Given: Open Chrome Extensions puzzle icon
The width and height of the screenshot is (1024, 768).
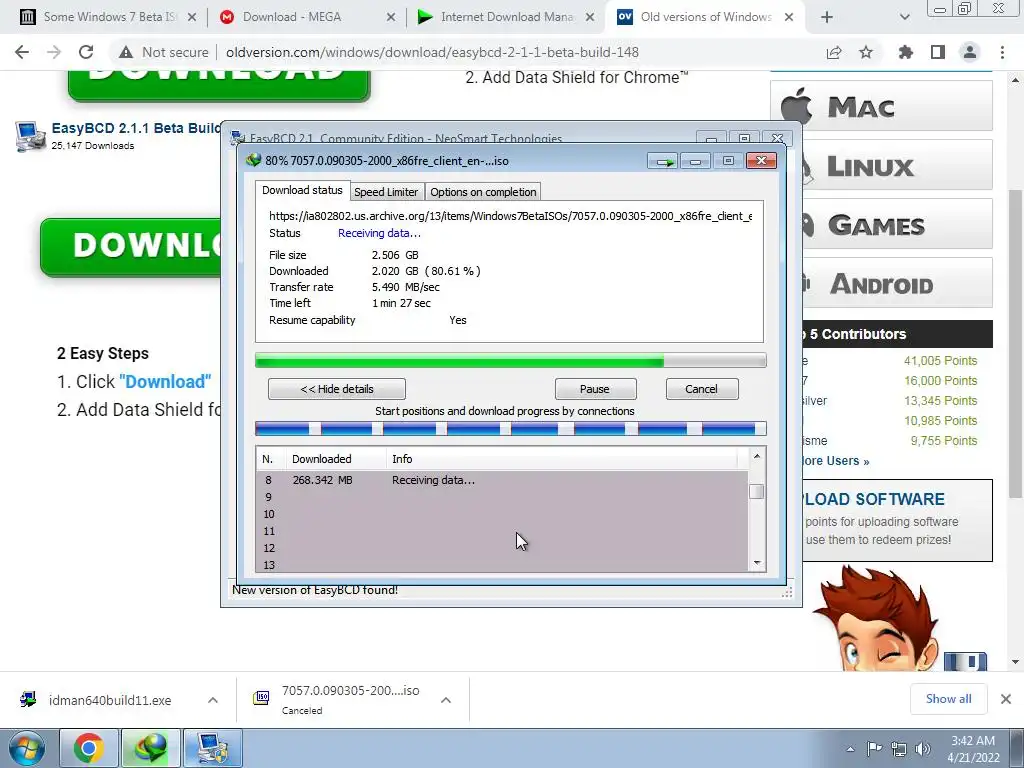Looking at the screenshot, I should pyautogui.click(x=906, y=52).
